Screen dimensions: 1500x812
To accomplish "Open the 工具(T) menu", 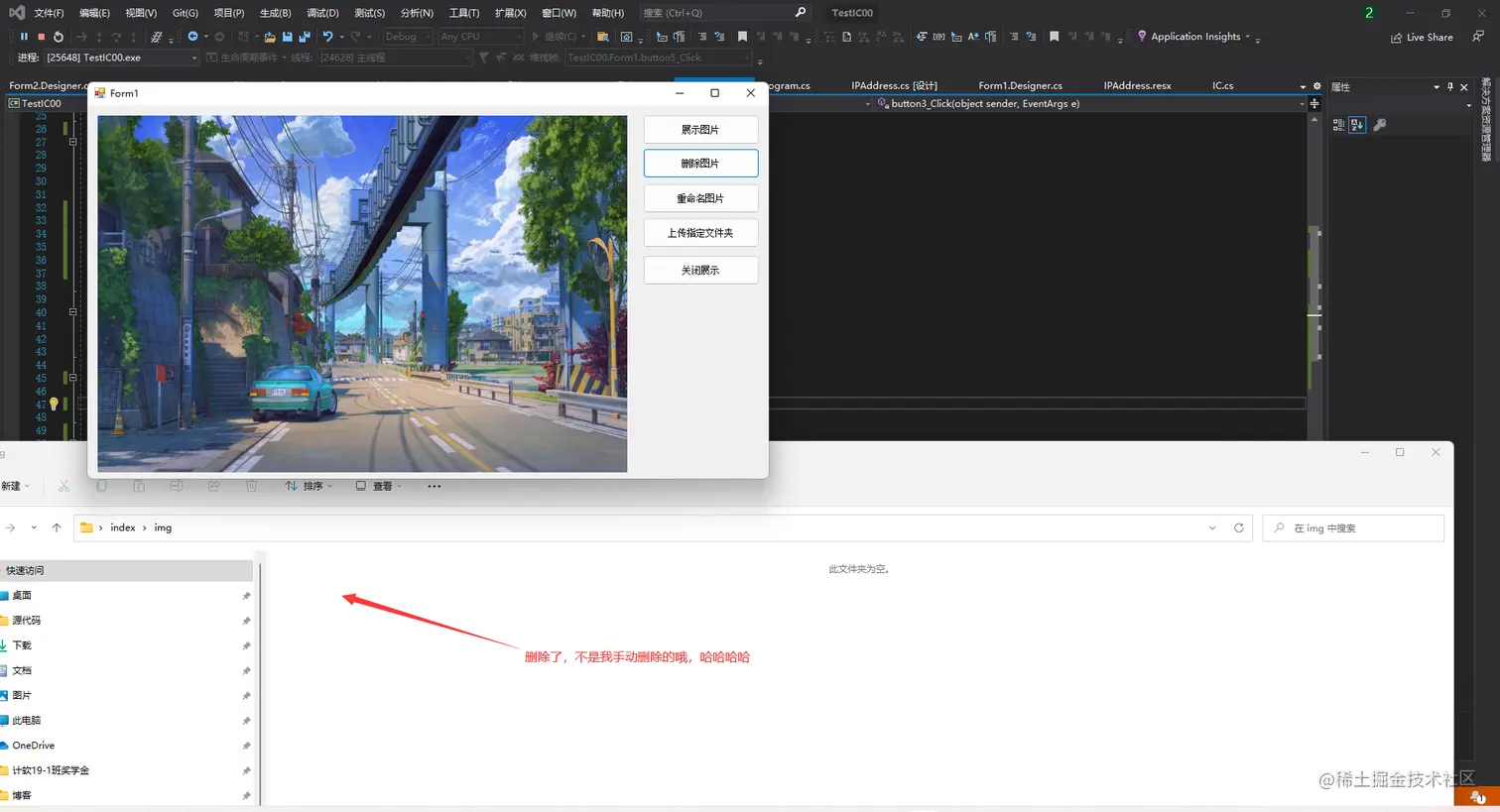I will tap(464, 13).
